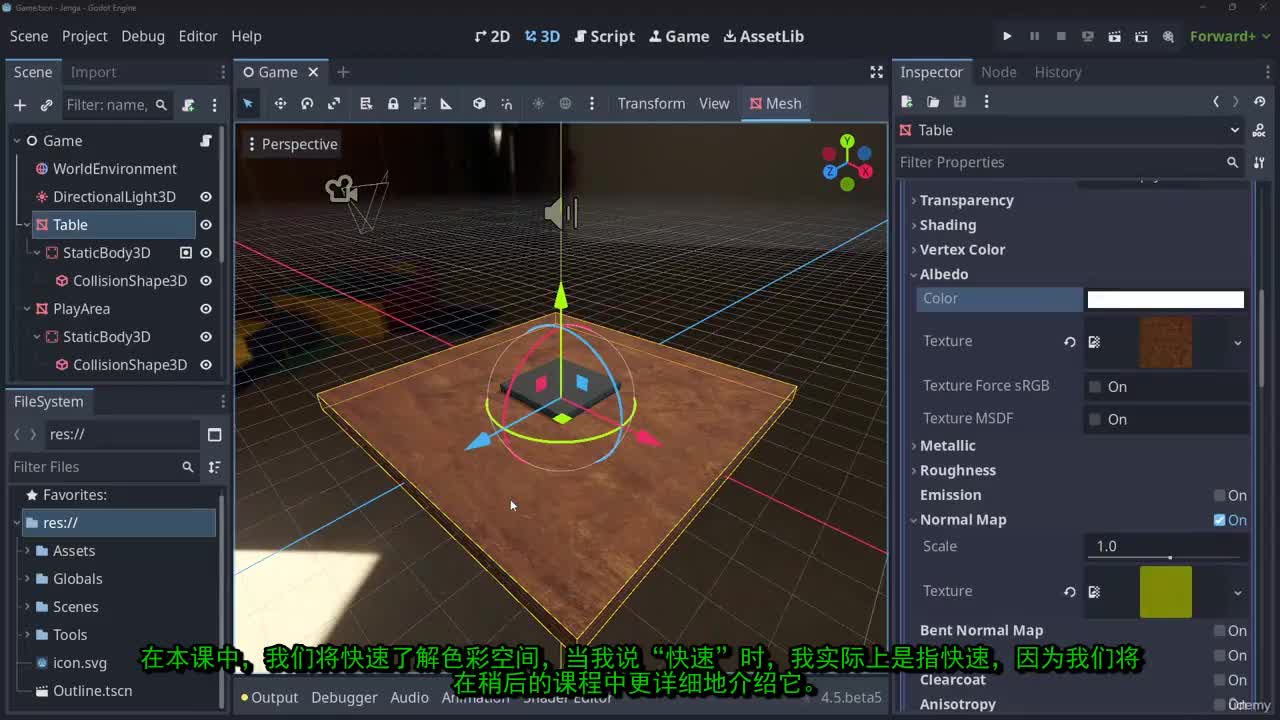Toggle preview sunlight icon

[538, 104]
